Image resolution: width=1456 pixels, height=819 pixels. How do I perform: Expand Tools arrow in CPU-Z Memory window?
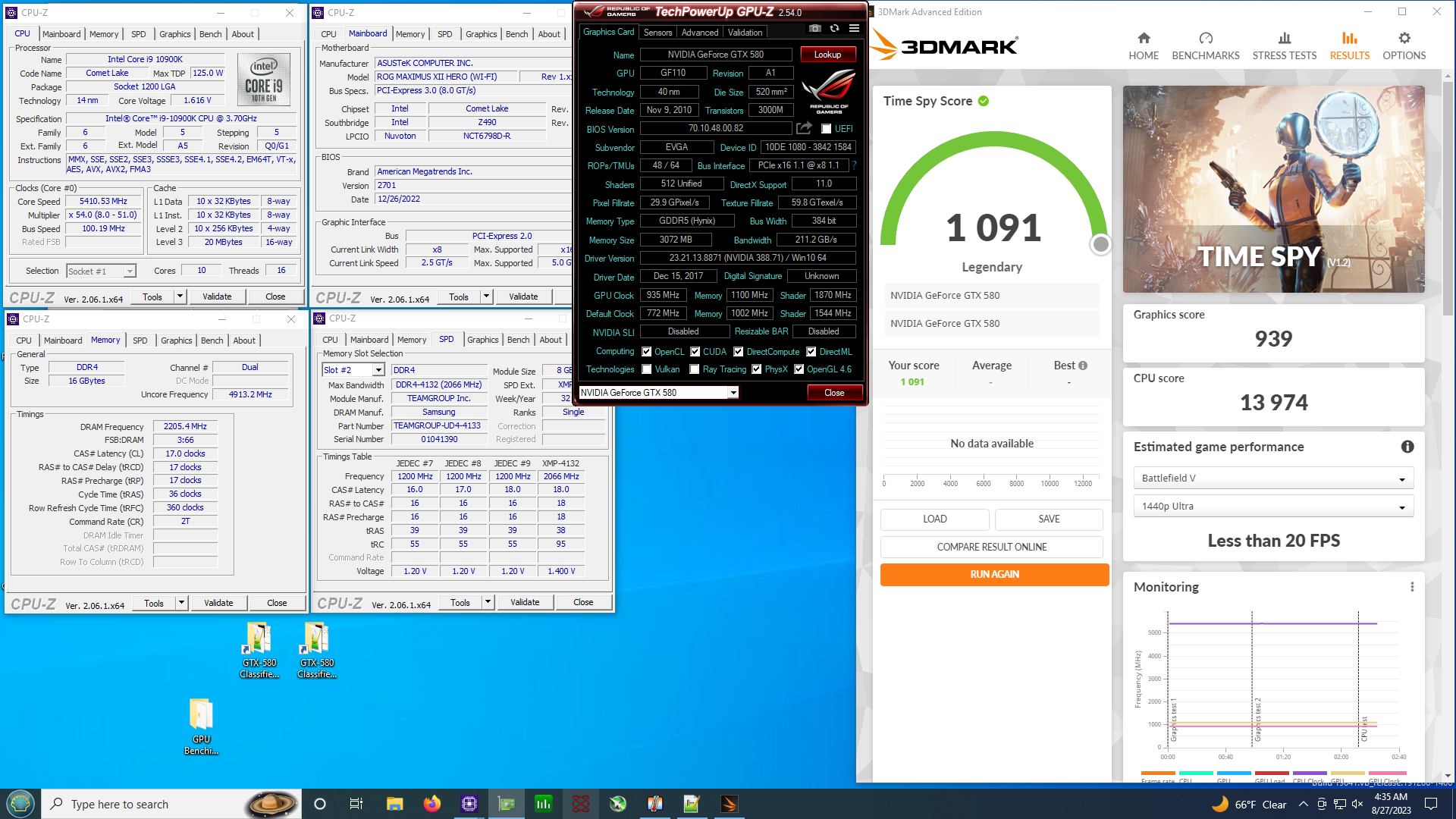[x=182, y=603]
